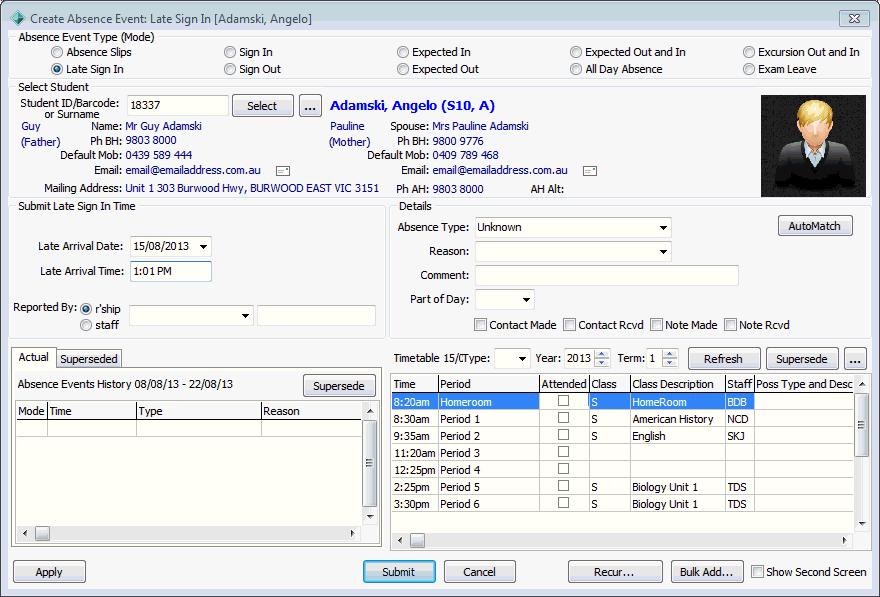The height and width of the screenshot is (597, 880).
Task: Click the AutoMatch button
Action: coord(815,226)
